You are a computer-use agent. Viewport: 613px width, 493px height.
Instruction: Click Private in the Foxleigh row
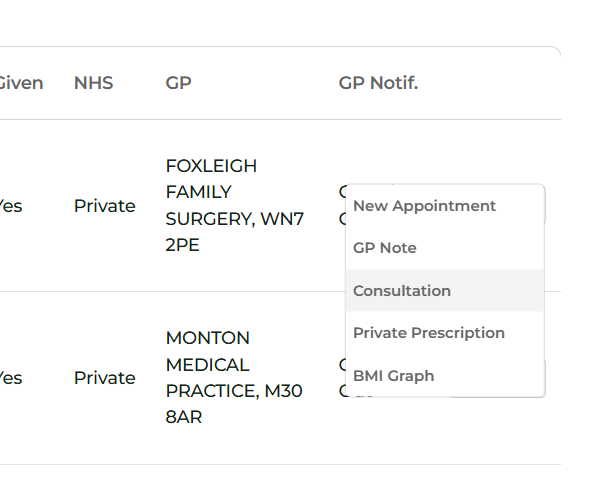[x=104, y=206]
